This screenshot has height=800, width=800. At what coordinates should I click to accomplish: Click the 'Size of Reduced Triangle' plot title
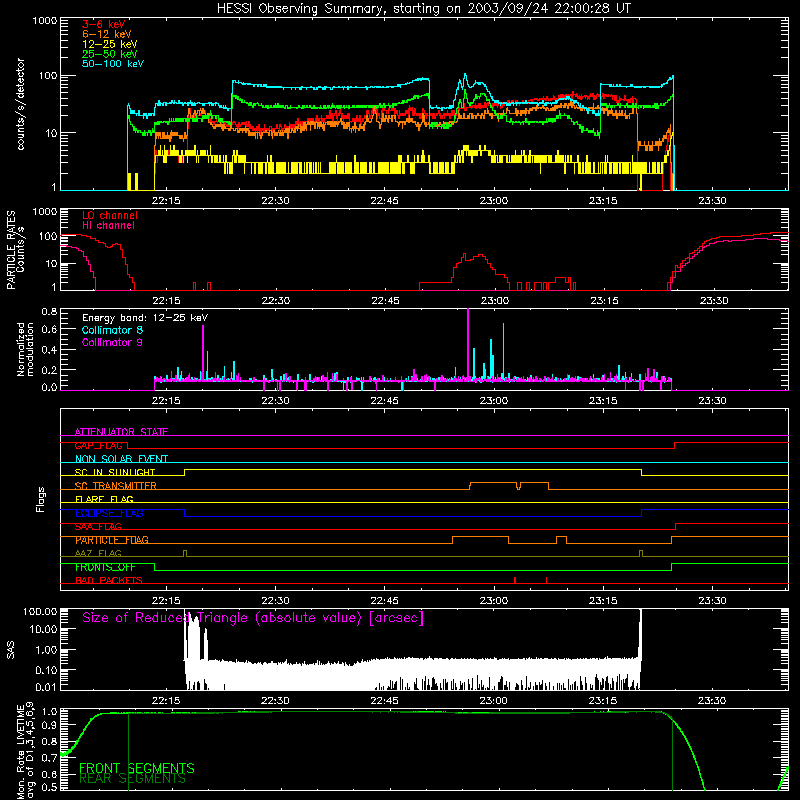[253, 618]
